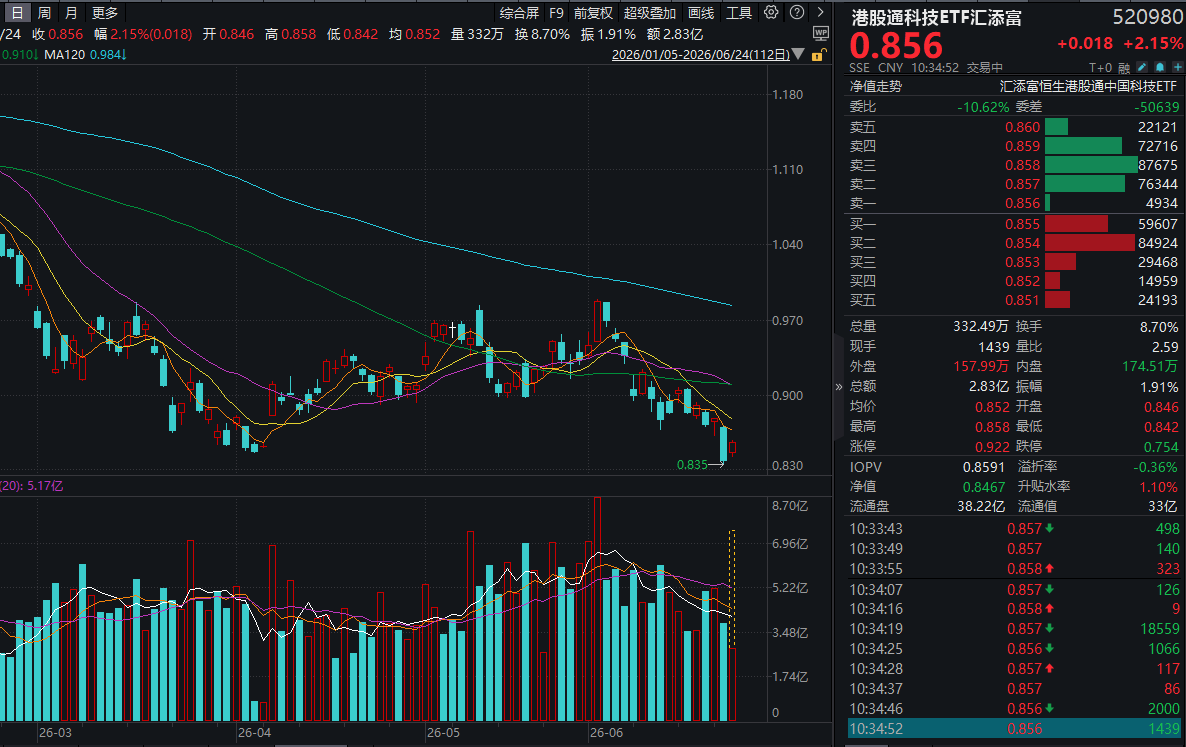Screen dimensions: 1186x747
Task: Click the 外盘 value 157.99万
Action: point(980,366)
